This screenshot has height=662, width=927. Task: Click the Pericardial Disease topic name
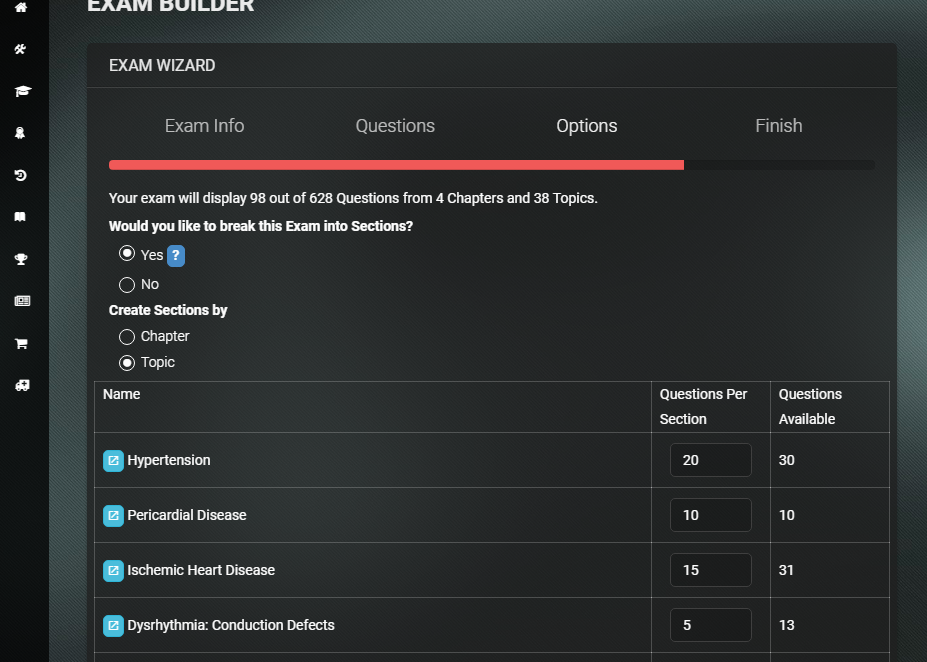(x=187, y=515)
